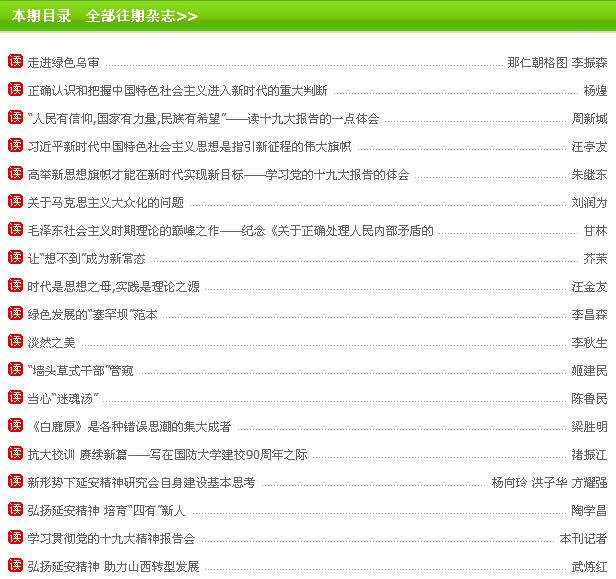Image resolution: width=616 pixels, height=579 pixels.
Task: Click author name 那仁朝格图 李振森
Action: [x=557, y=63]
